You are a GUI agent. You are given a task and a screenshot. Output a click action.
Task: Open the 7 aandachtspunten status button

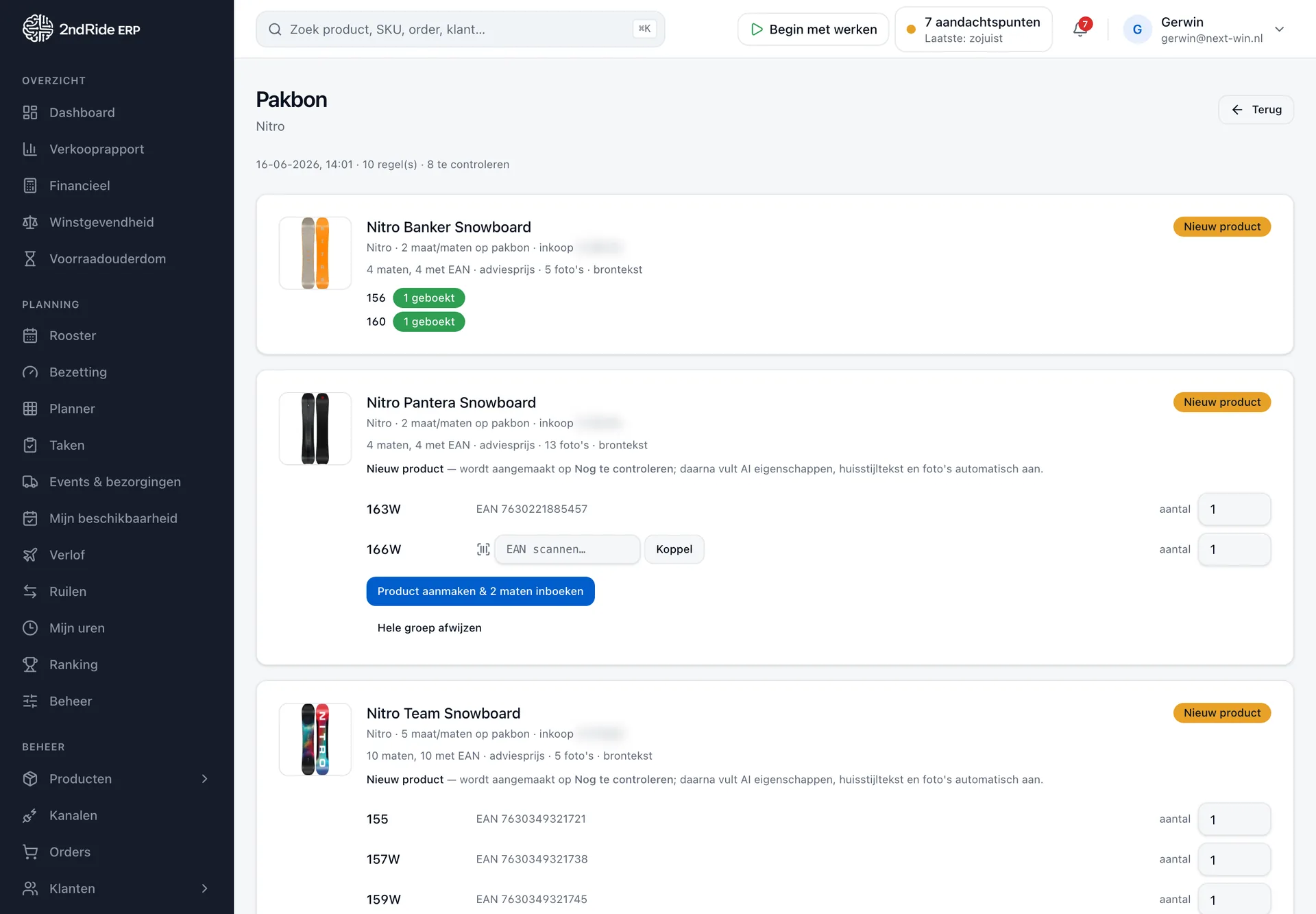click(973, 29)
